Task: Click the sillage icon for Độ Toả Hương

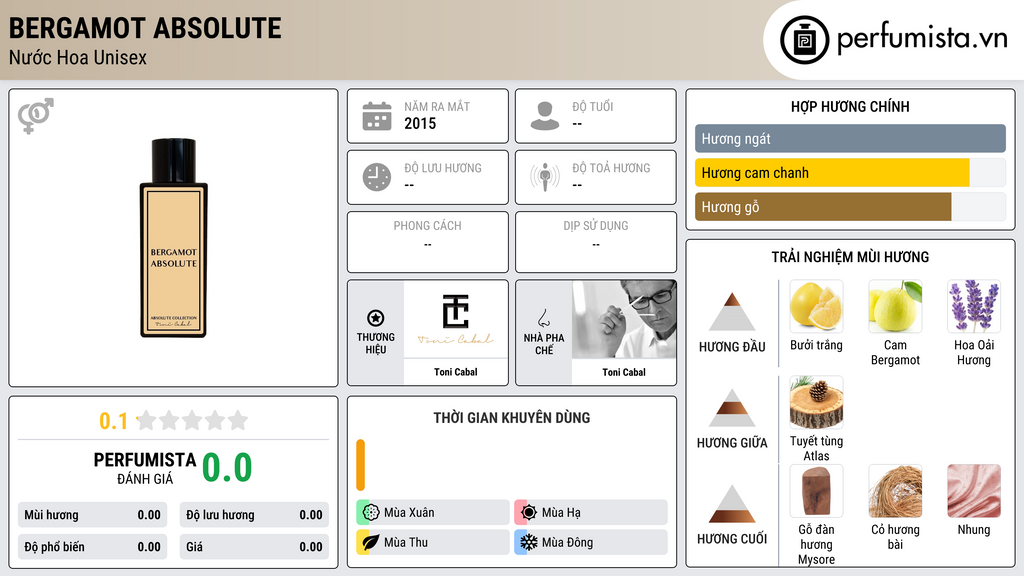Action: pos(545,177)
